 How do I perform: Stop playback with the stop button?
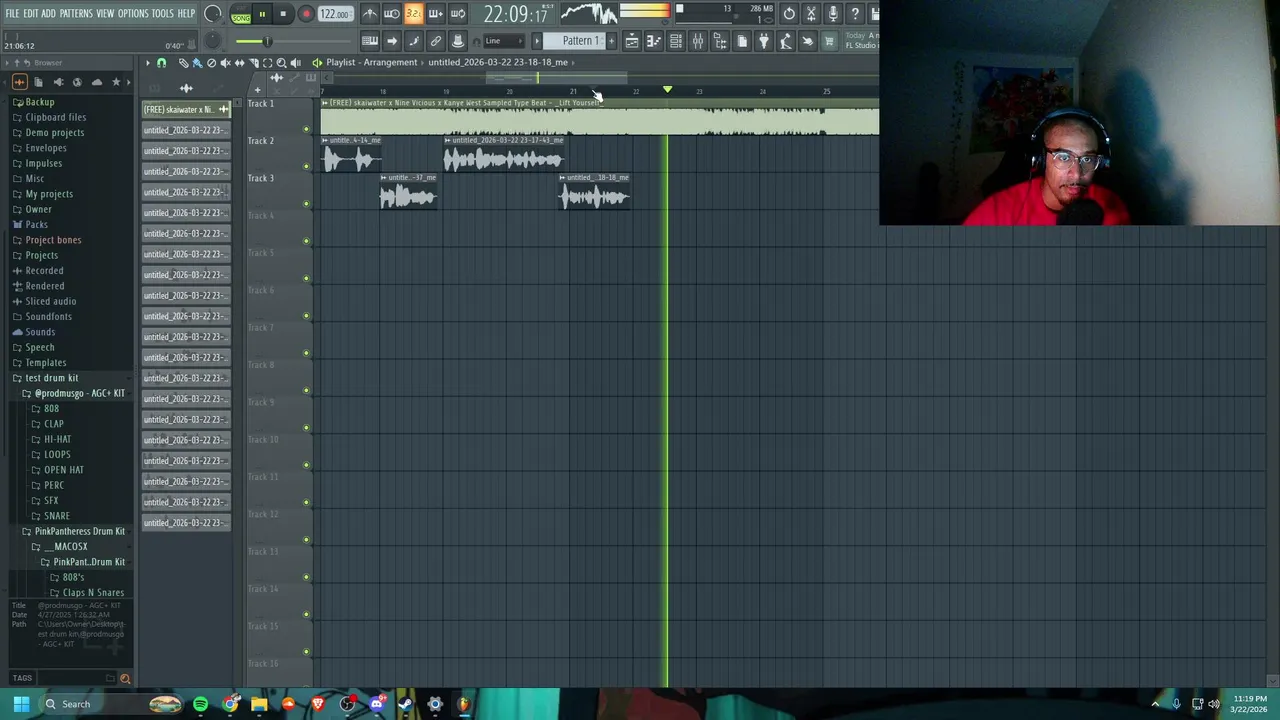[x=283, y=14]
